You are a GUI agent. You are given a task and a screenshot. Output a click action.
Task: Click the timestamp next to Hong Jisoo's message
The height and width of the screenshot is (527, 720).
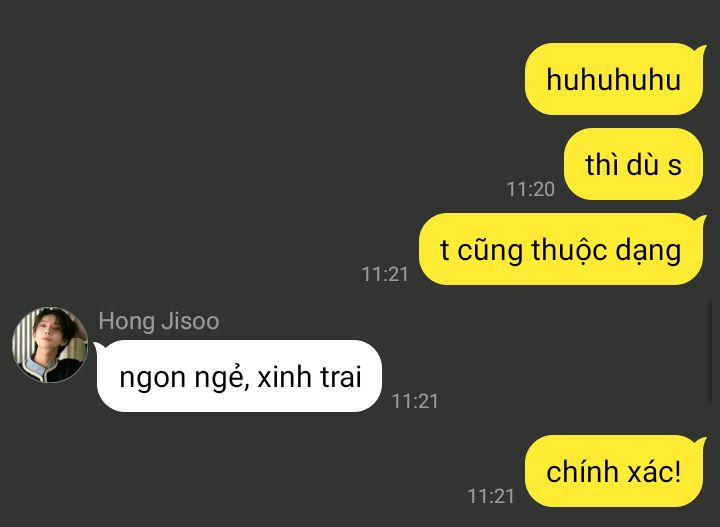[415, 402]
